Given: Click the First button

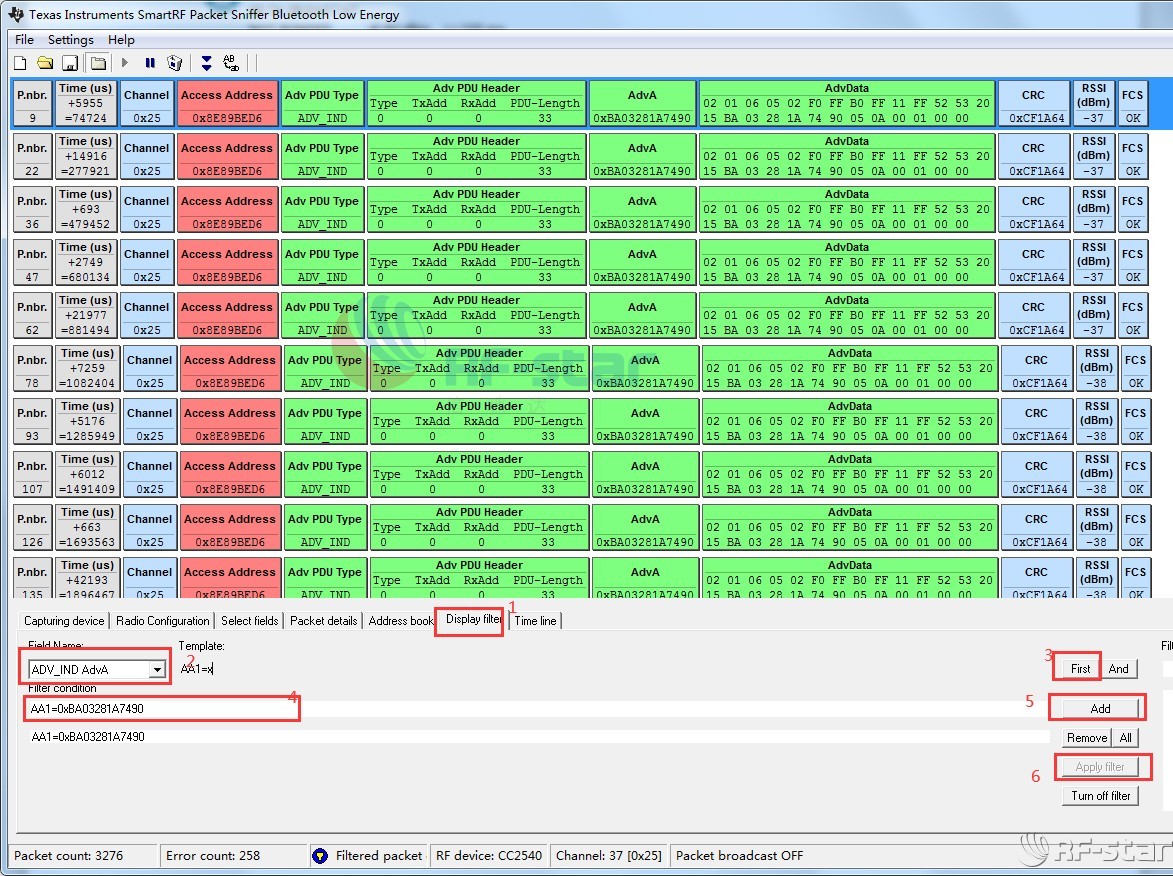Looking at the screenshot, I should tap(1080, 669).
